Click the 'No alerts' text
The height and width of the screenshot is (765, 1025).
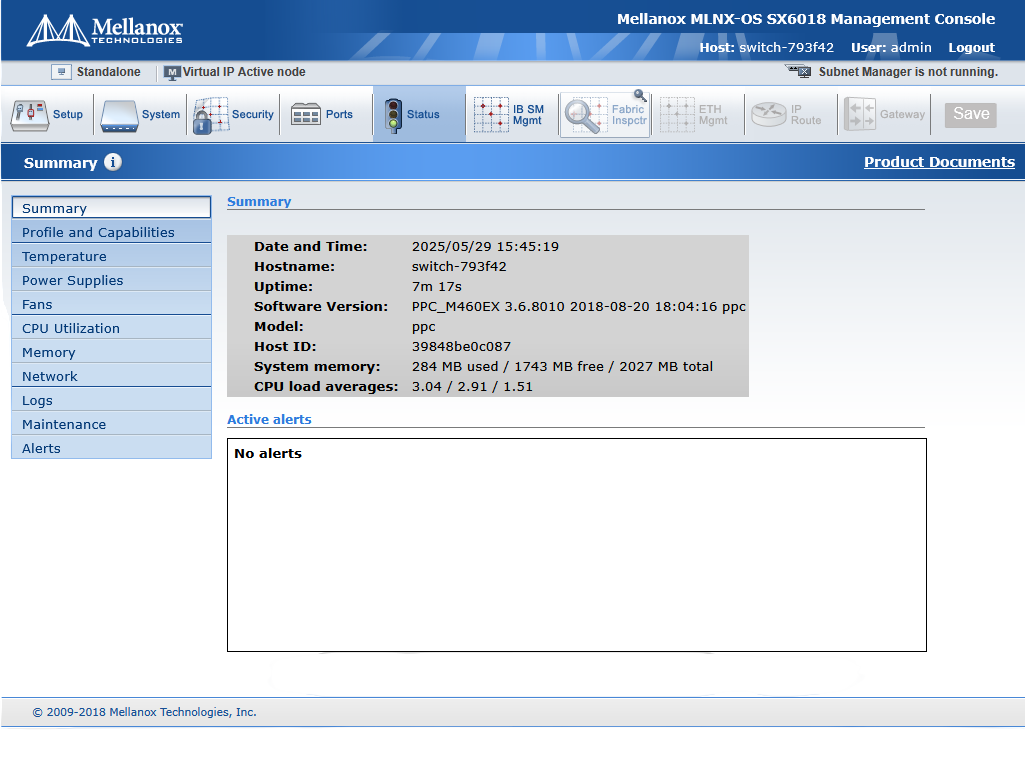pos(268,453)
